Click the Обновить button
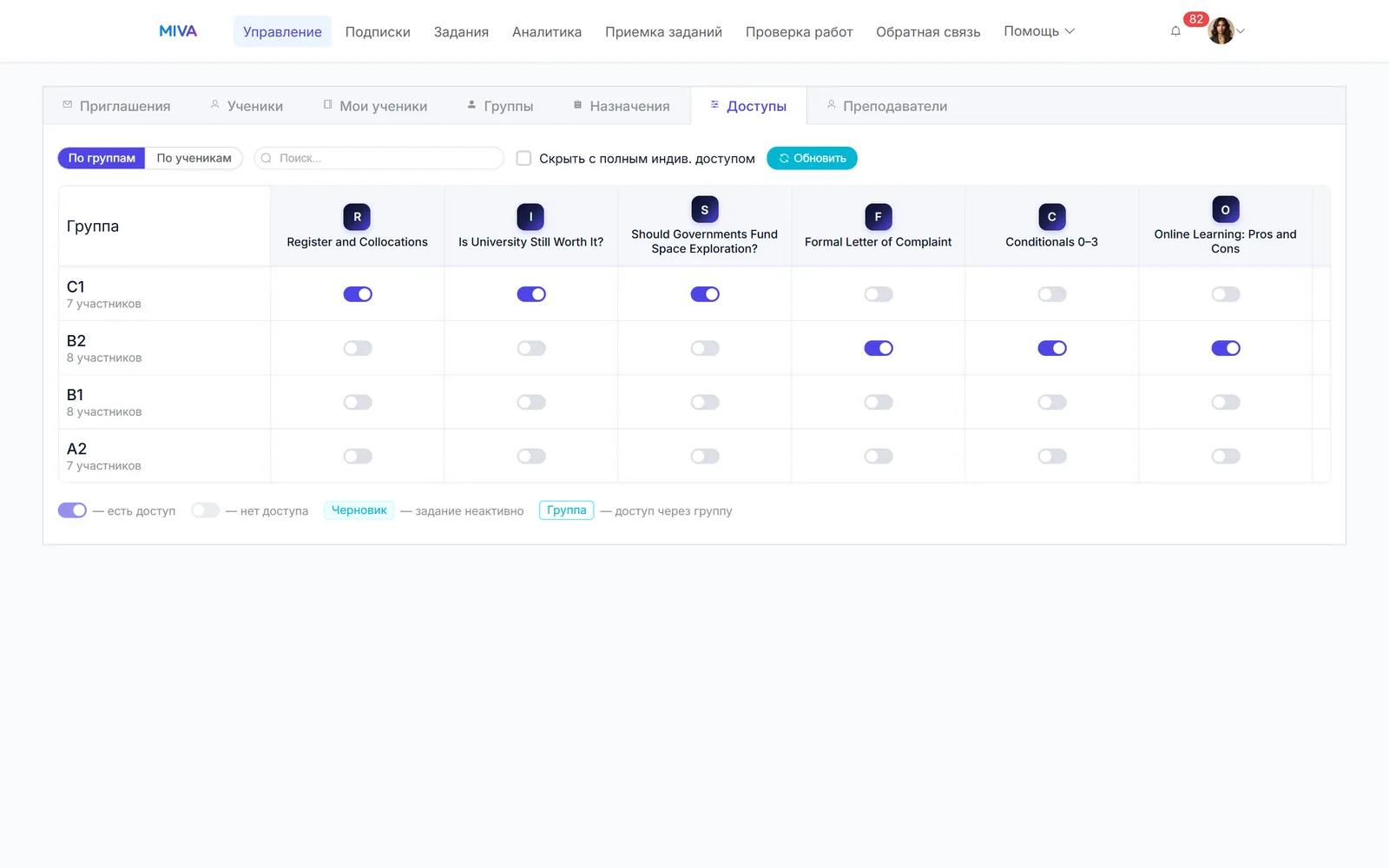1389x868 pixels. [812, 158]
